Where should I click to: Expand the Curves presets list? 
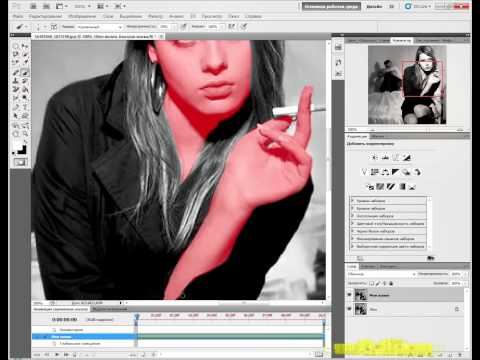(352, 208)
